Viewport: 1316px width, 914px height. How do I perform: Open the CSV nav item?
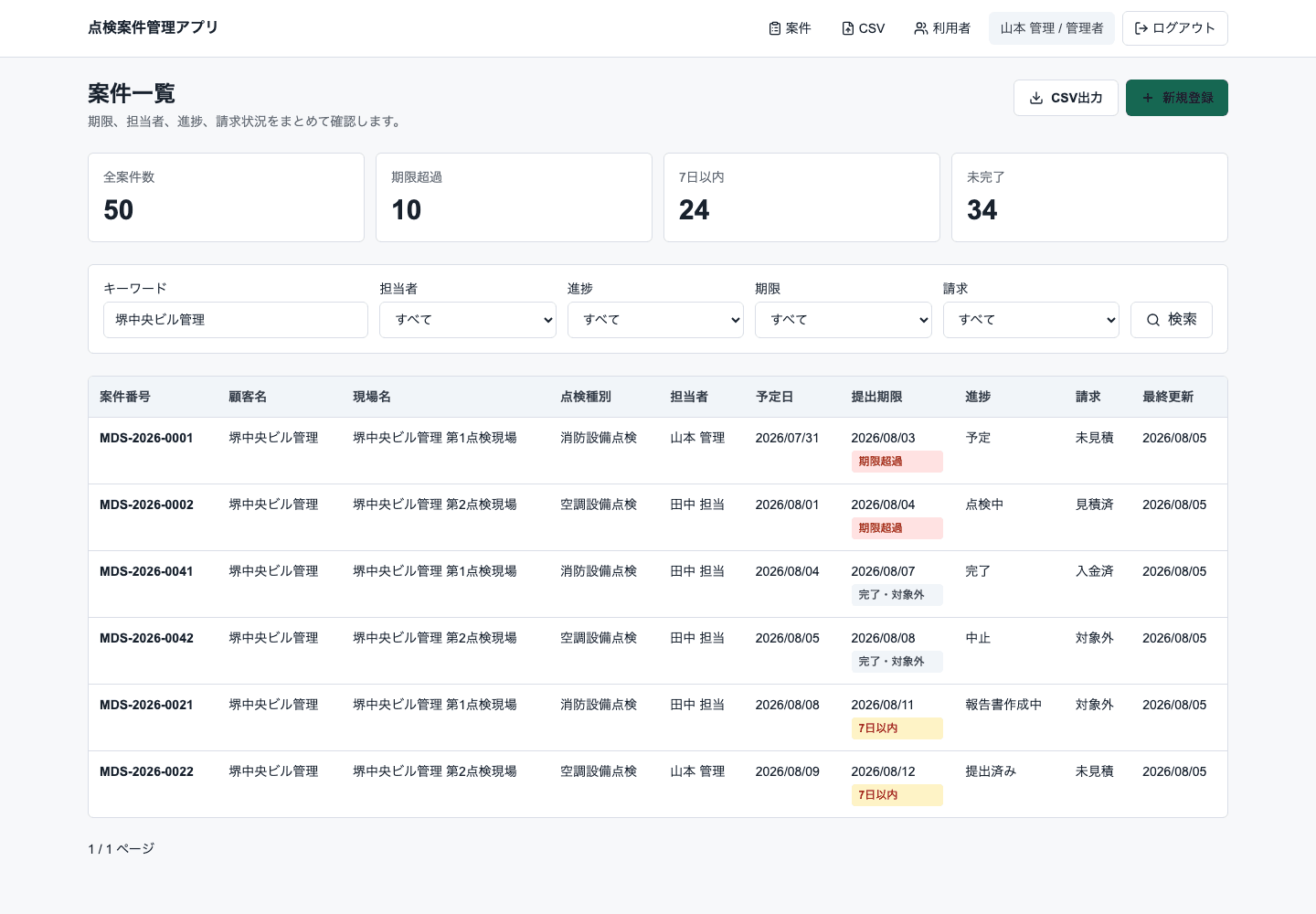pos(863,28)
